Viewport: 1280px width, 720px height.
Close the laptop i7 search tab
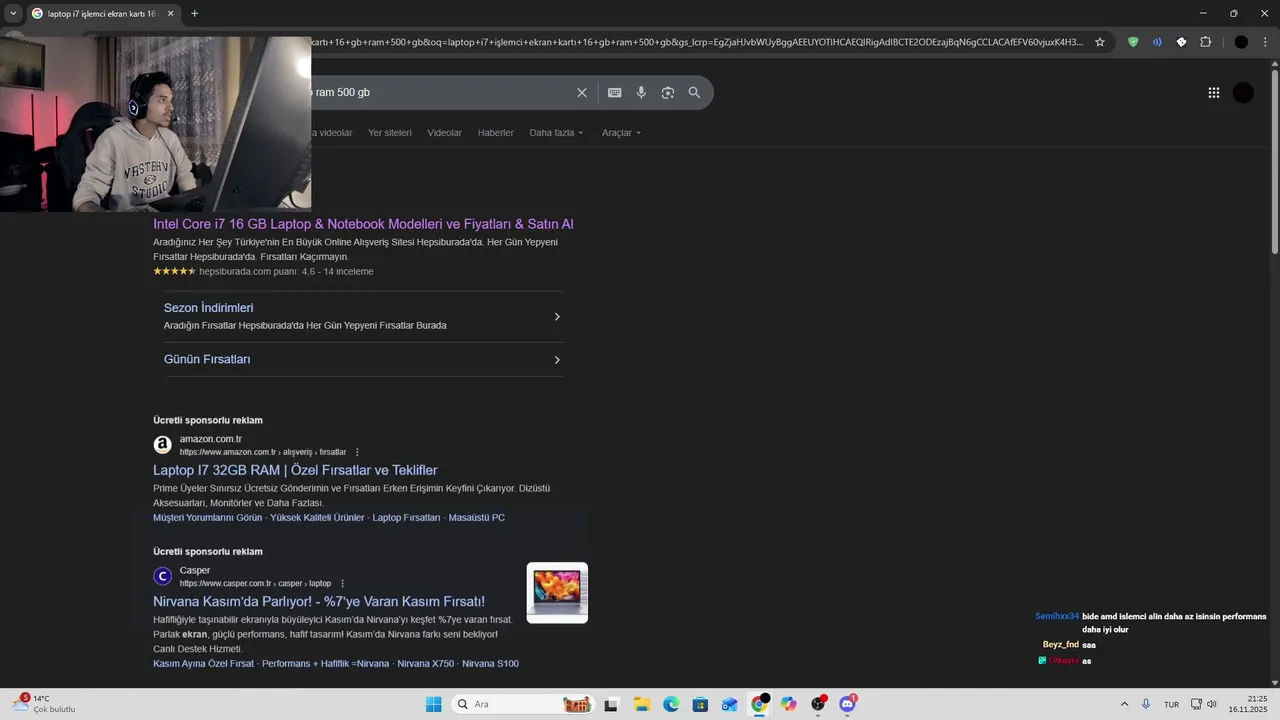(170, 13)
